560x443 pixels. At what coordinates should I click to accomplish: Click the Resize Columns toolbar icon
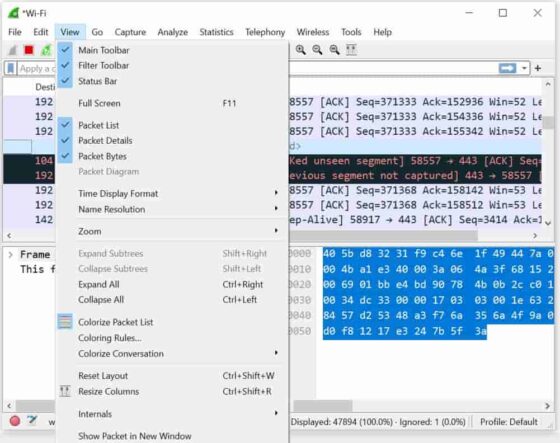(351, 50)
